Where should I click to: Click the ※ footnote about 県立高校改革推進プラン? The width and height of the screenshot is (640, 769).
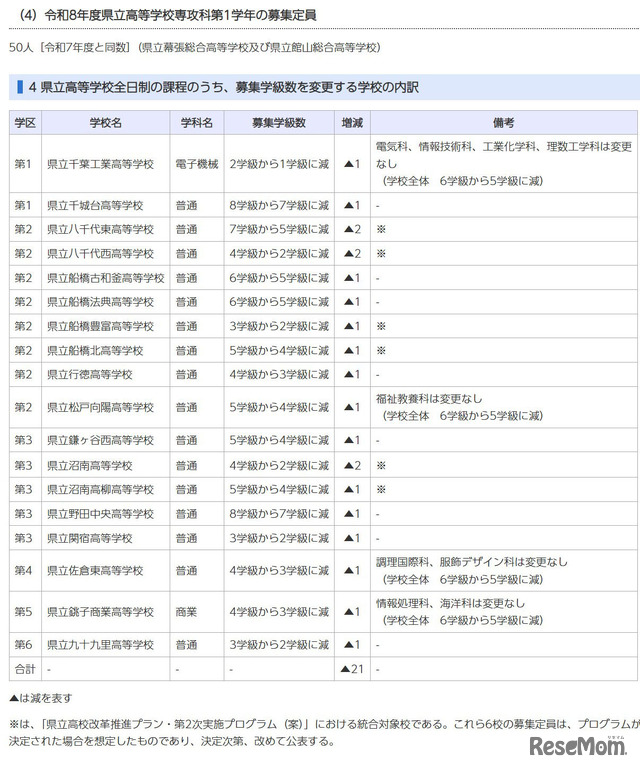(x=324, y=732)
